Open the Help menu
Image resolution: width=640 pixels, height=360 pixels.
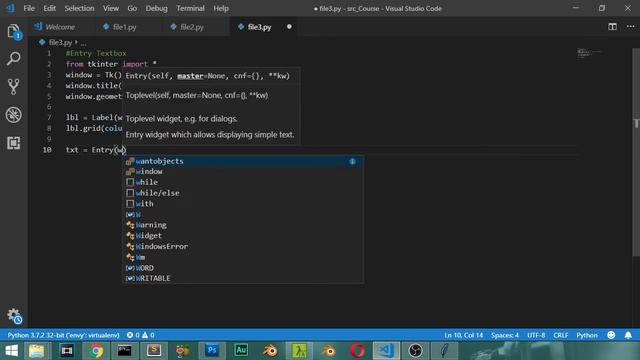(x=221, y=8)
